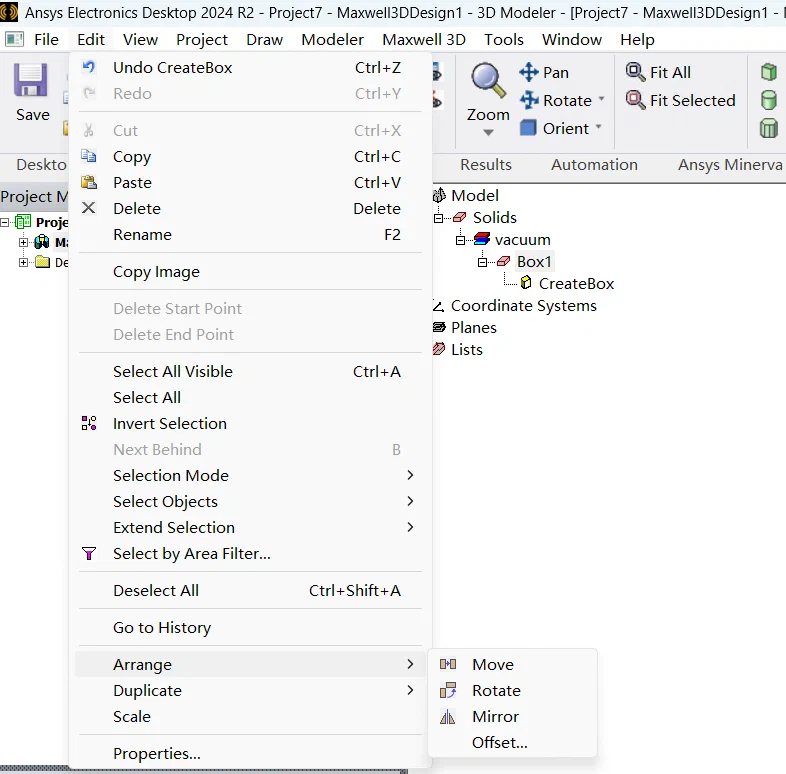Open the Select Objects submenu
Viewport: 786px width, 774px height.
[x=250, y=501]
